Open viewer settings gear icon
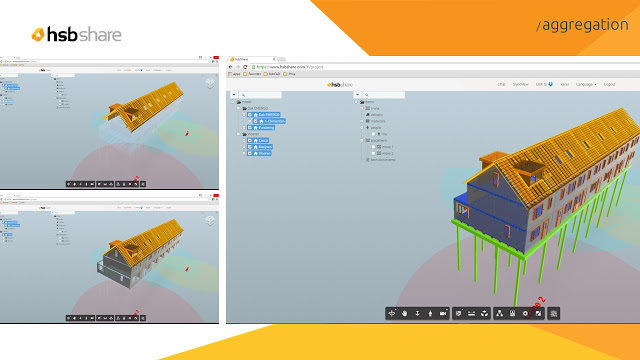The width and height of the screenshot is (640, 360). (x=525, y=313)
